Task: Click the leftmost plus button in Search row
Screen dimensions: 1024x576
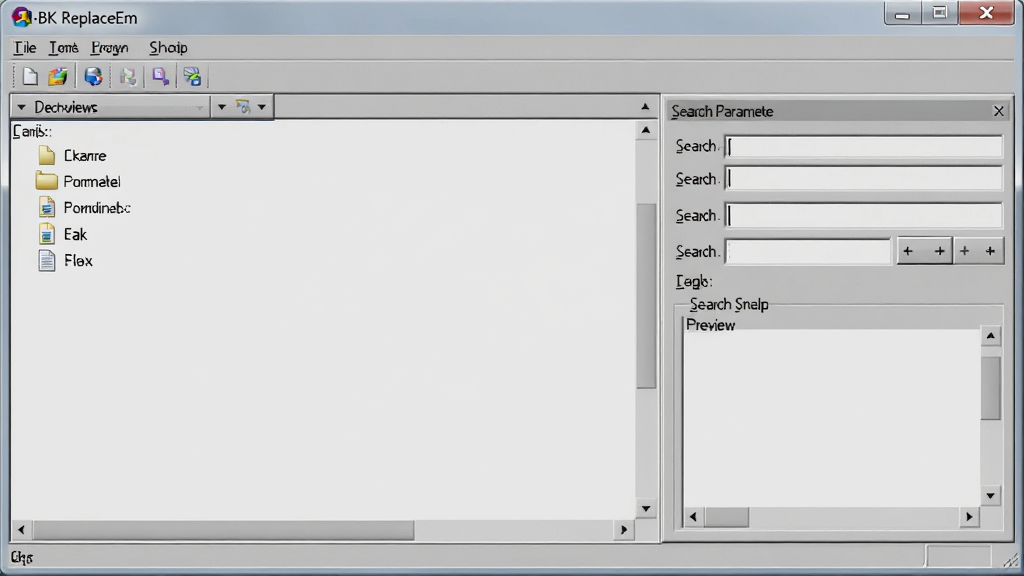Action: pos(908,251)
